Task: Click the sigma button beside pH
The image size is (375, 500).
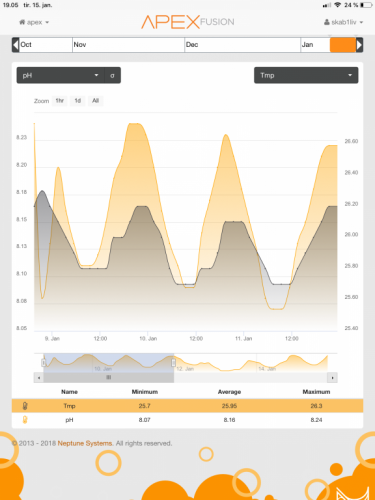Action: (x=112, y=75)
